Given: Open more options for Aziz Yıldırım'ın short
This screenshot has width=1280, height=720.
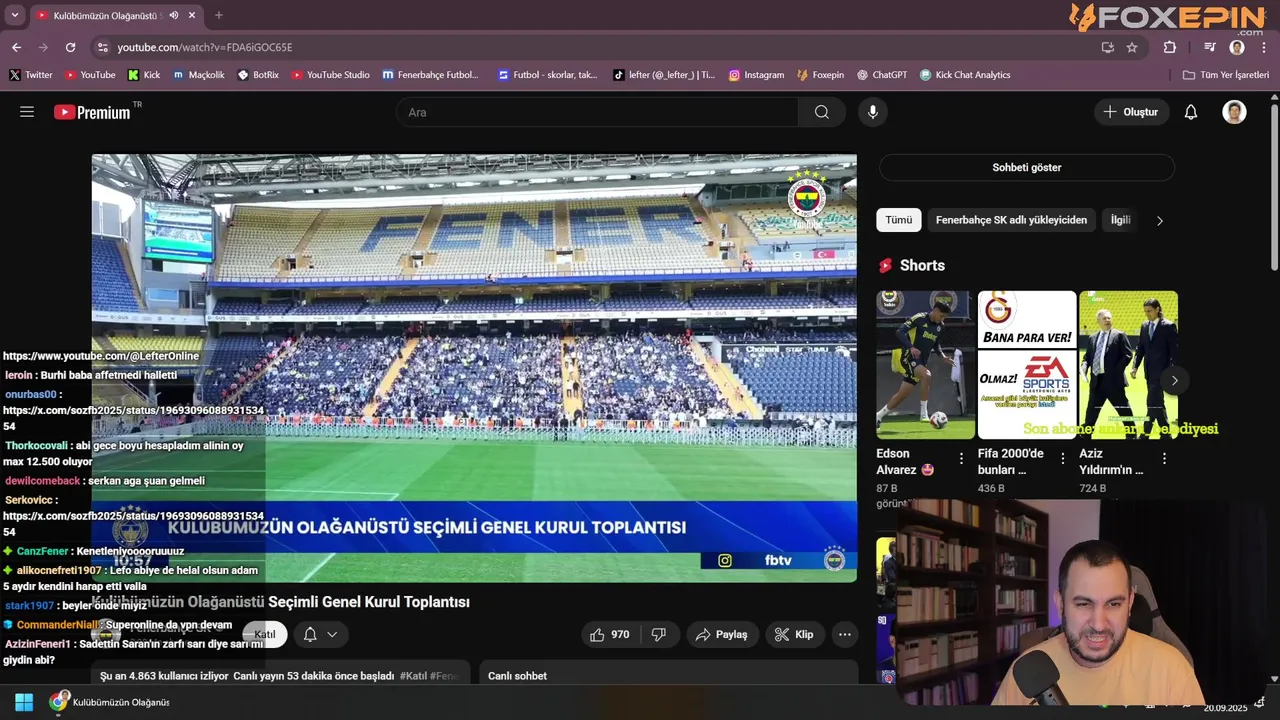Looking at the screenshot, I should click(1164, 458).
